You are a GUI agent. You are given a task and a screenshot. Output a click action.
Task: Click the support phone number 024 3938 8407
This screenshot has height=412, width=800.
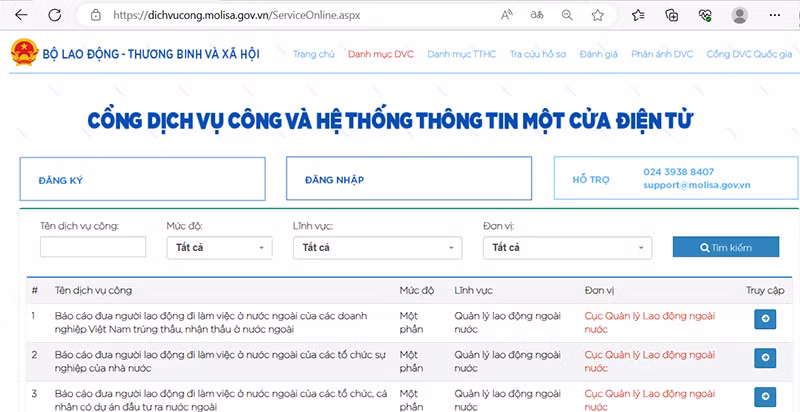tap(679, 172)
